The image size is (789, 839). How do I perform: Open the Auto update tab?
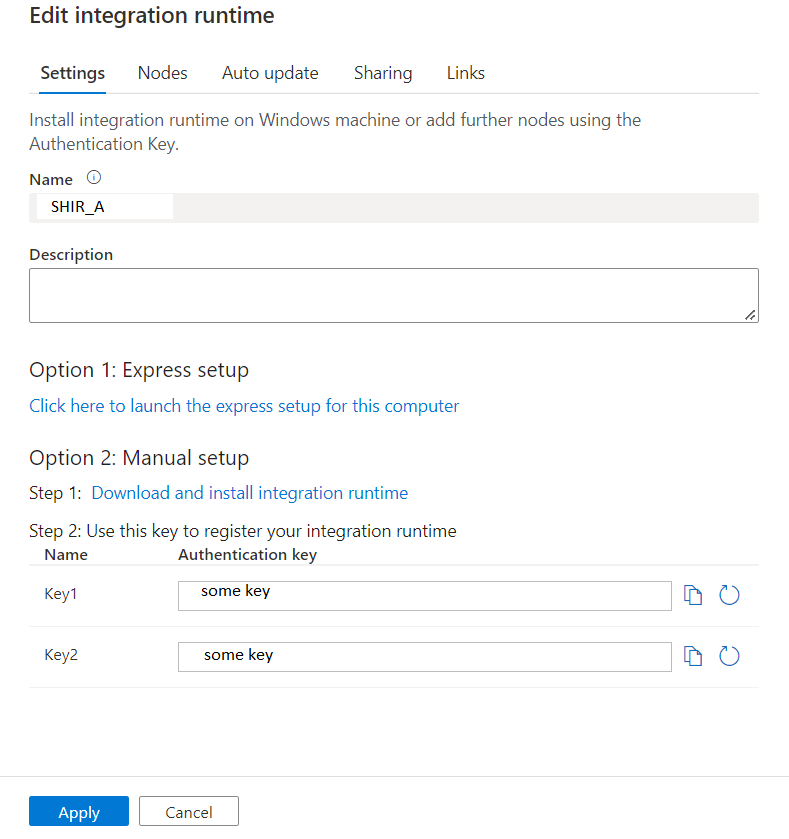pyautogui.click(x=270, y=72)
